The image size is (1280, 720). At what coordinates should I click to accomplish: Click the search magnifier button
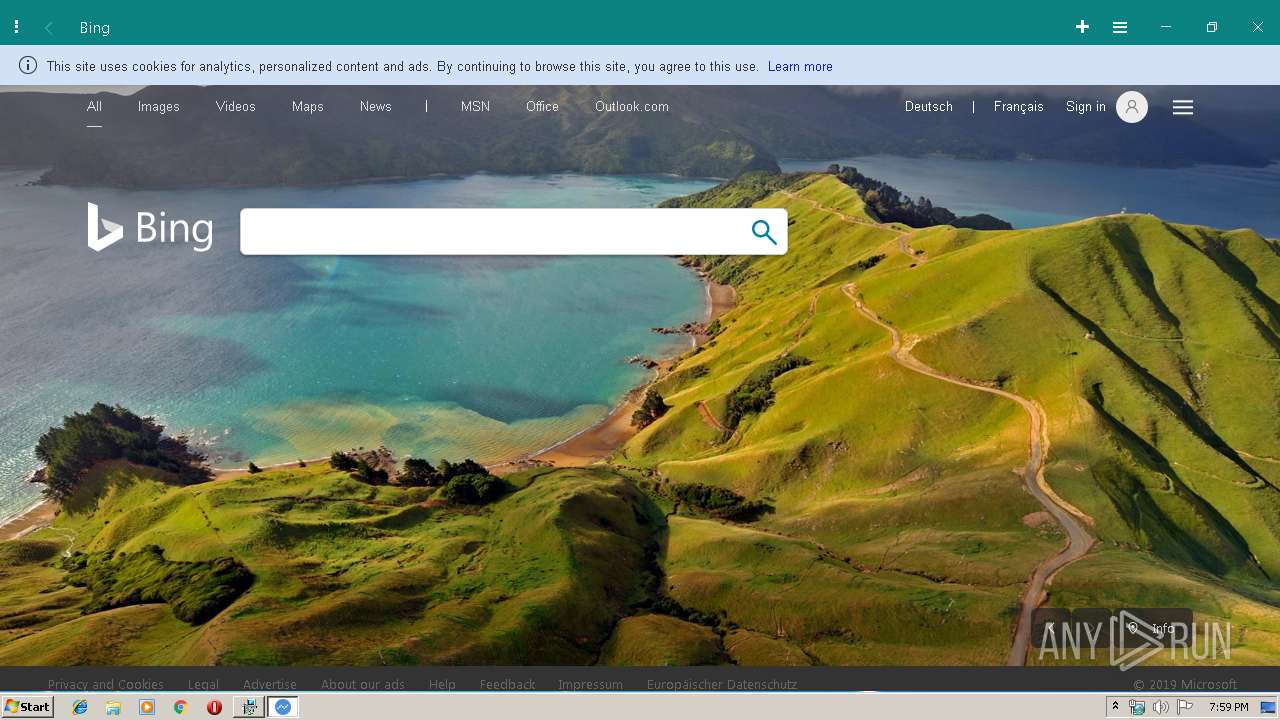764,232
